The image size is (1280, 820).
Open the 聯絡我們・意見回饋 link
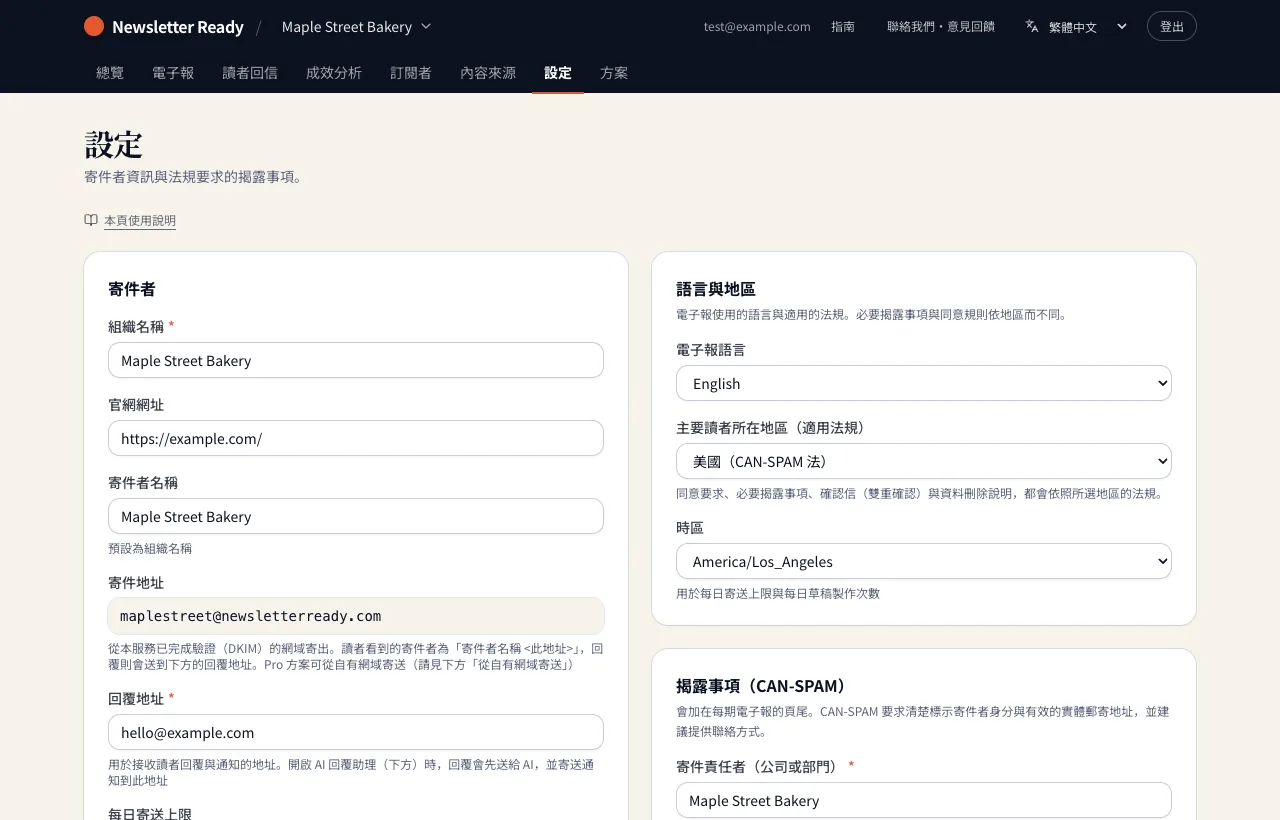click(x=941, y=27)
